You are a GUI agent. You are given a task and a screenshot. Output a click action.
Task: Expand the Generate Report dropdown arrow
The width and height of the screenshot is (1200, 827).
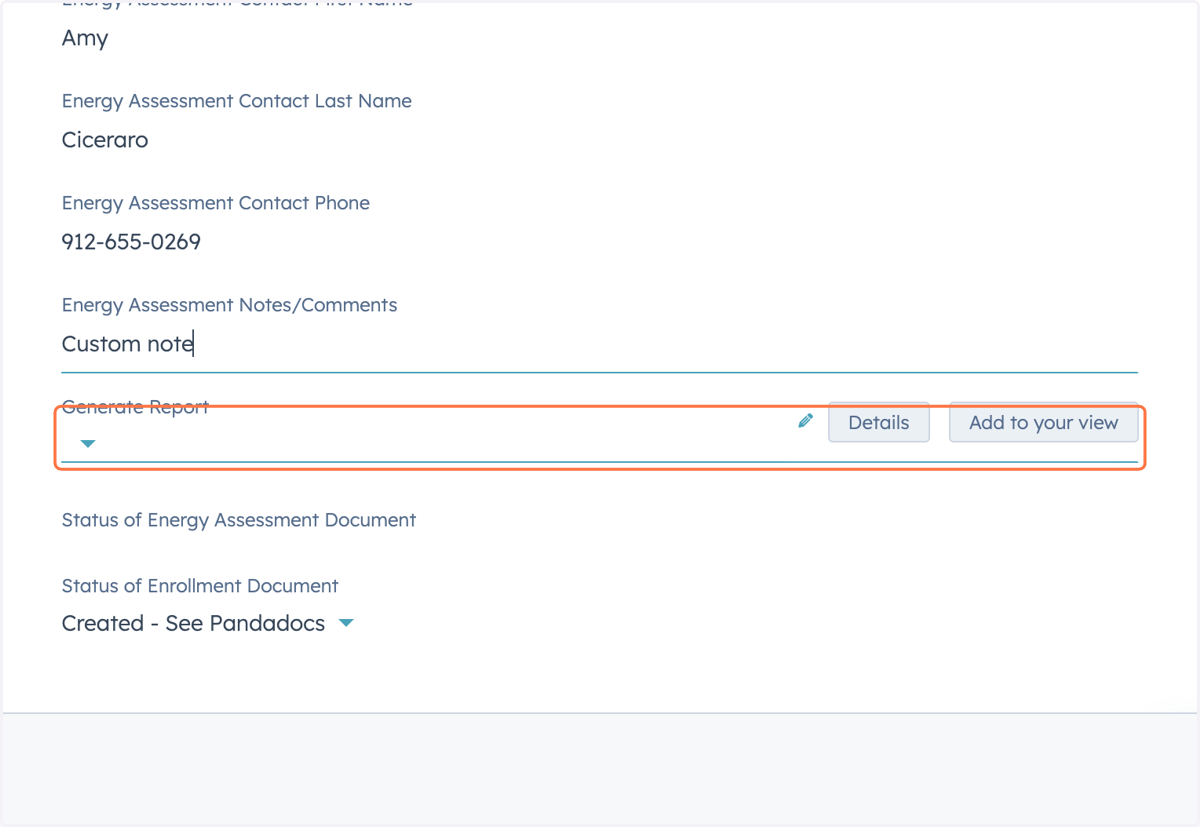click(88, 443)
